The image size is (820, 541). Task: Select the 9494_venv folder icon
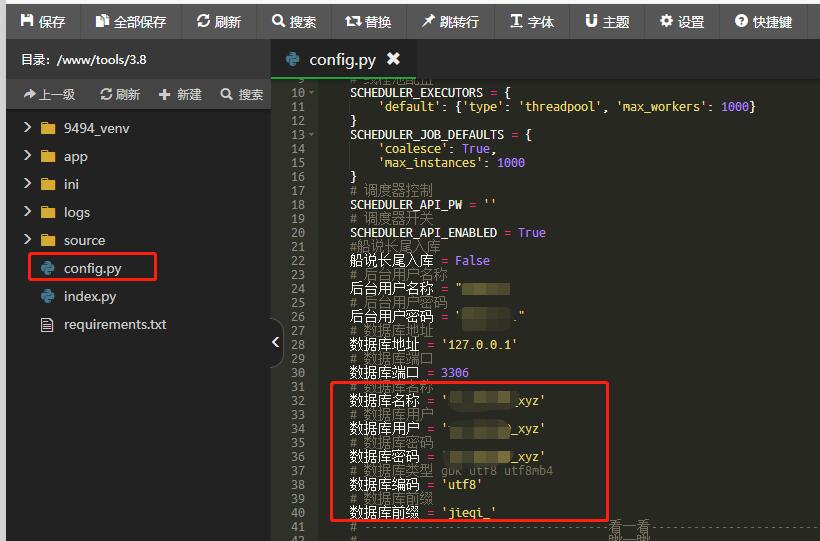[x=48, y=128]
